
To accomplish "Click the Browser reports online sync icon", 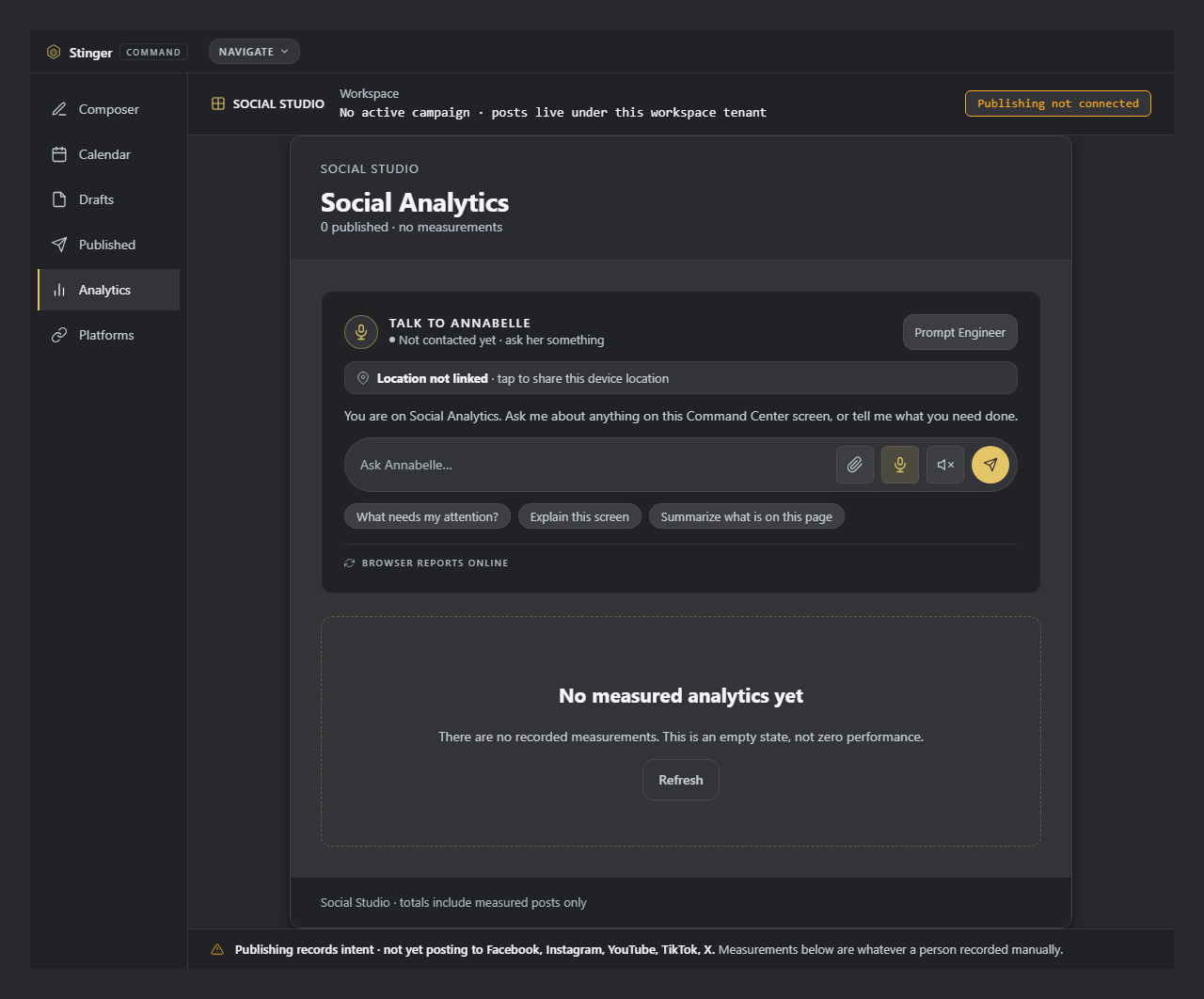I will tap(350, 563).
